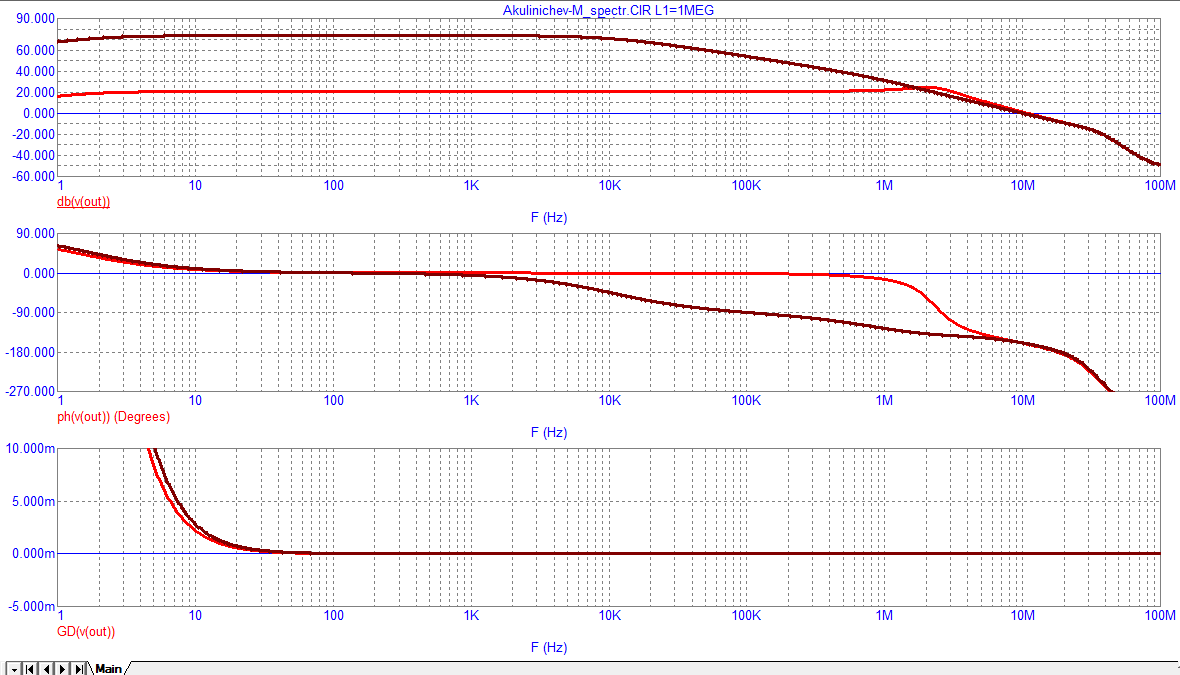Click the 90.000 top value on gain axis
The image size is (1180, 675).
pos(35,19)
